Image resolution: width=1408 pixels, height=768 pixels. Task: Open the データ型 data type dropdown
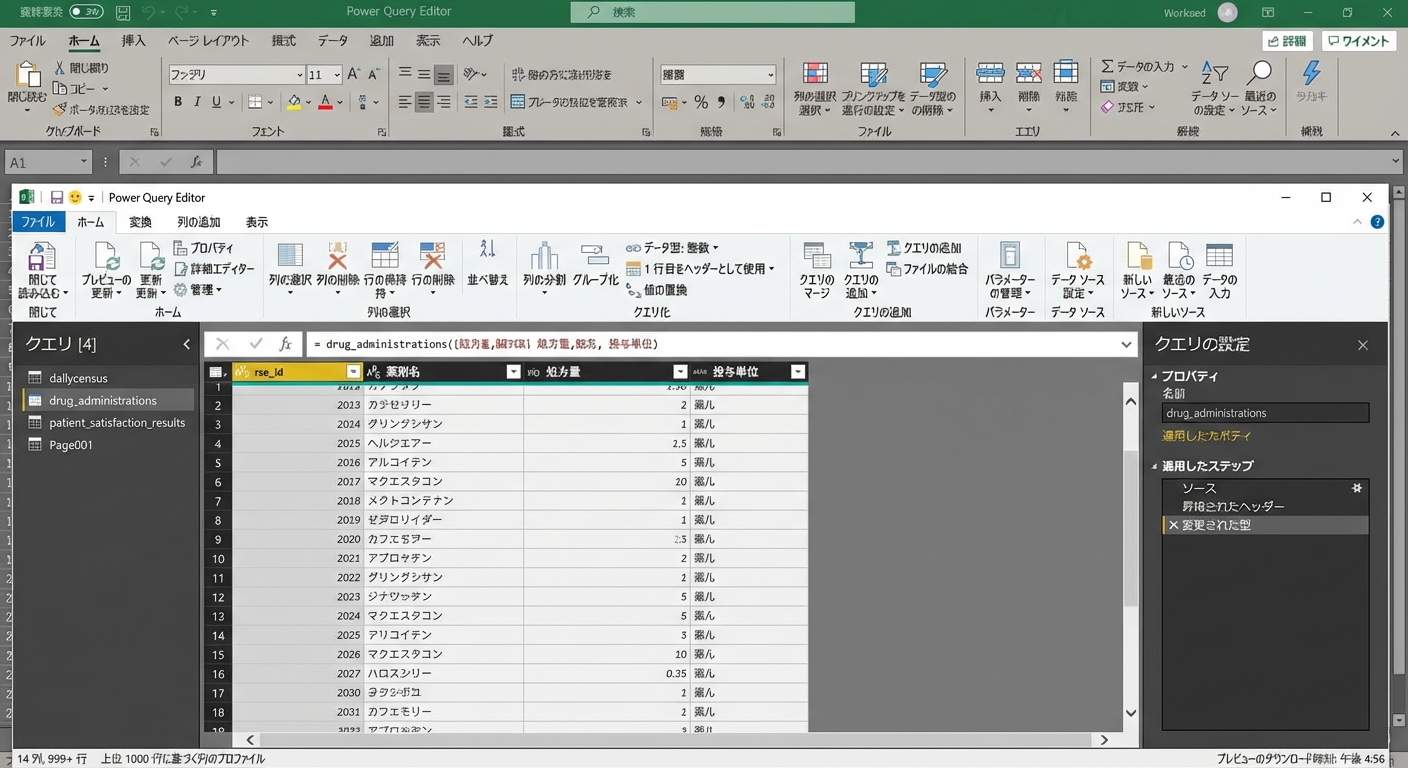[x=672, y=248]
